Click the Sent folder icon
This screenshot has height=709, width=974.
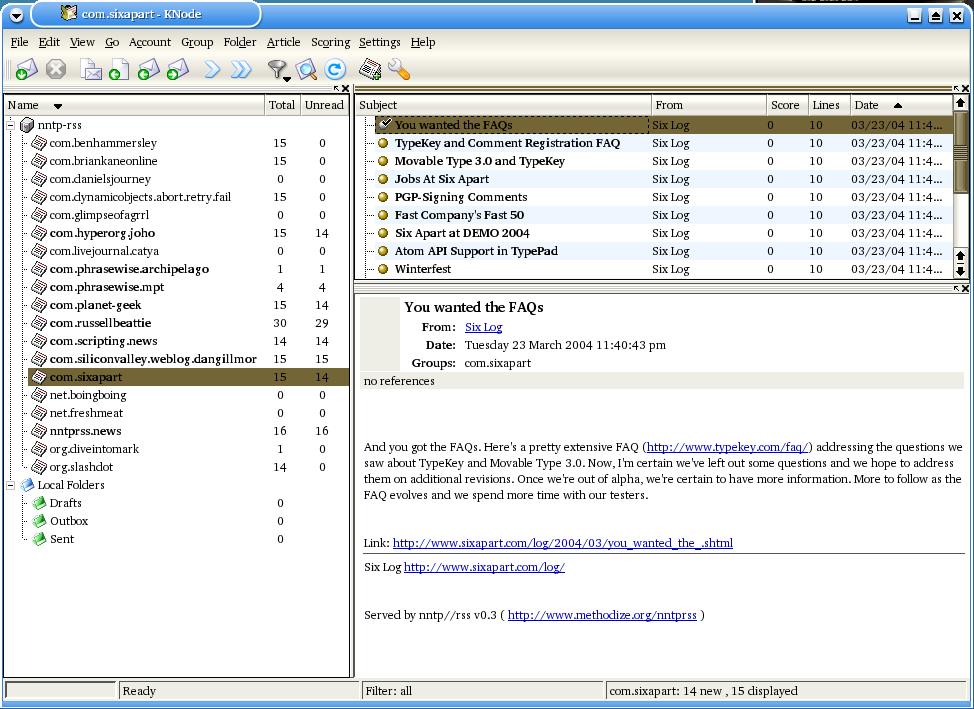click(39, 539)
